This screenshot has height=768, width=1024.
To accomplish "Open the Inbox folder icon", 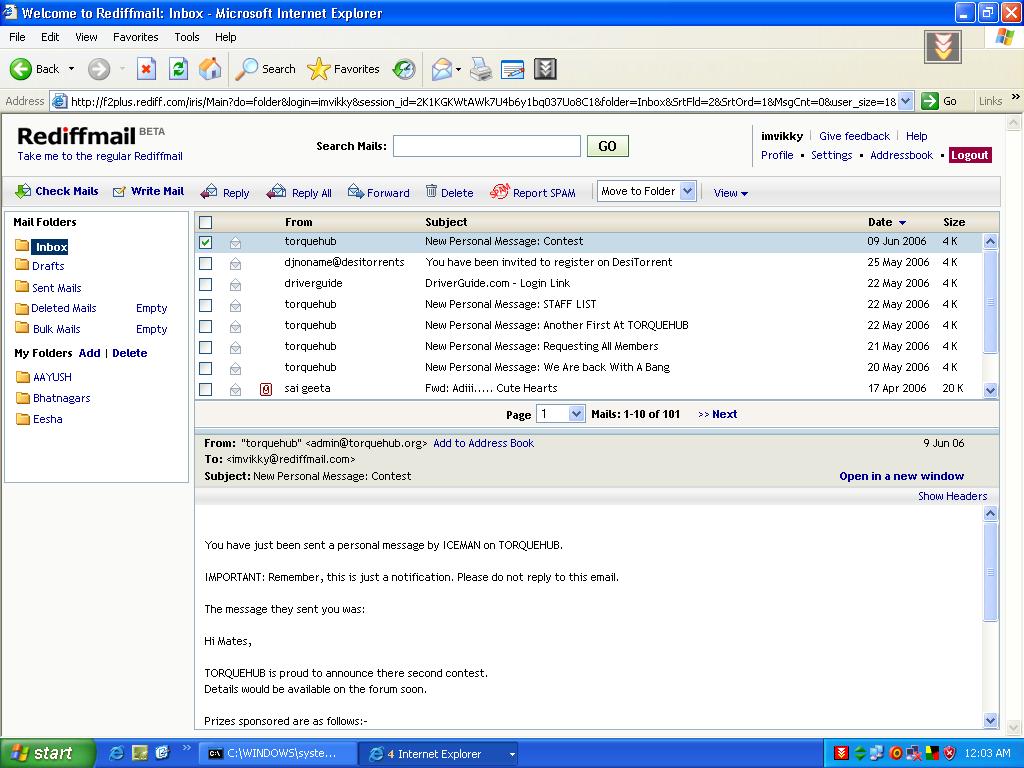I will pyautogui.click(x=22, y=246).
